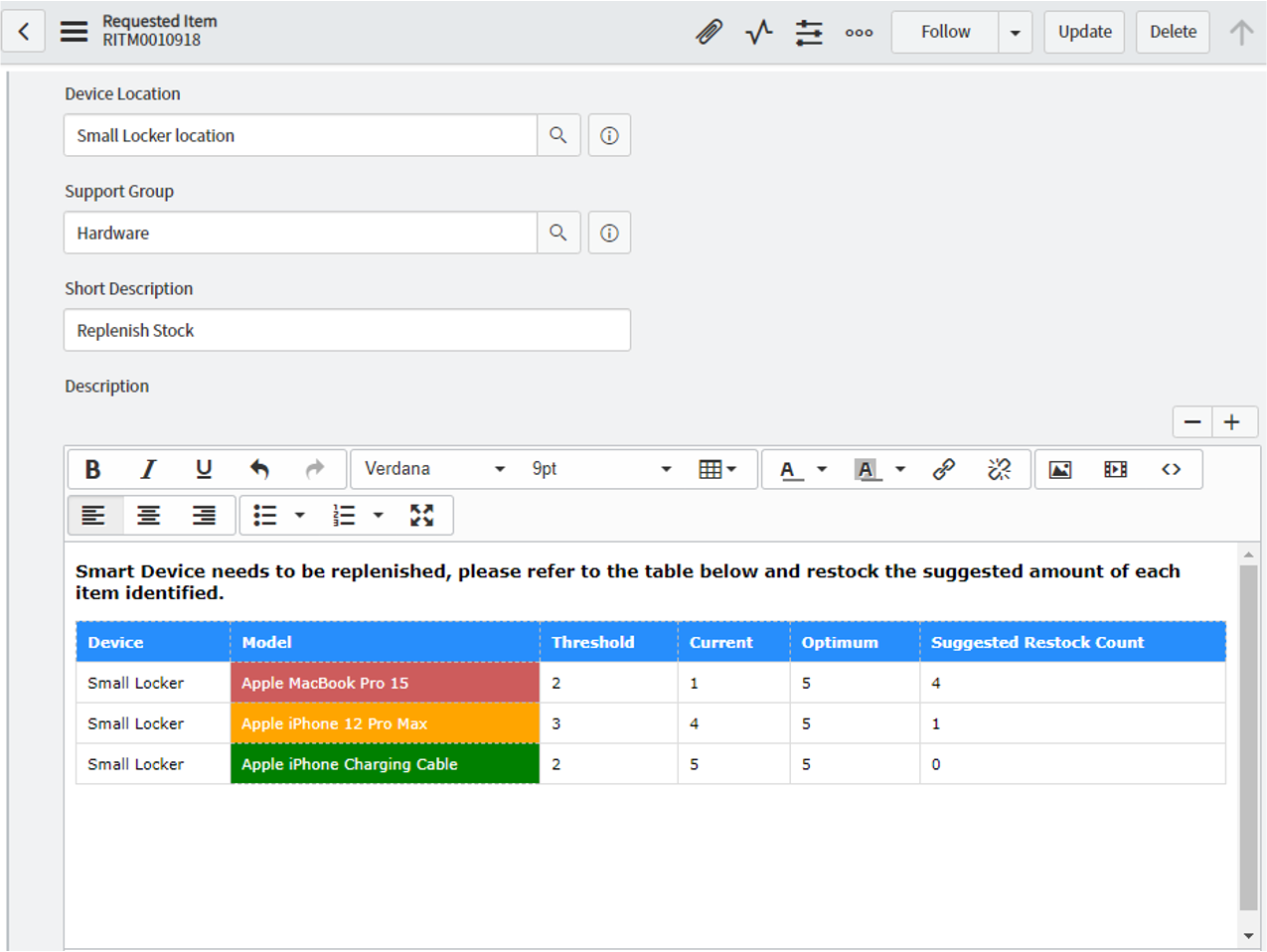Screen dimensions: 1267x952
Task: Click the Delete button
Action: point(1173,32)
